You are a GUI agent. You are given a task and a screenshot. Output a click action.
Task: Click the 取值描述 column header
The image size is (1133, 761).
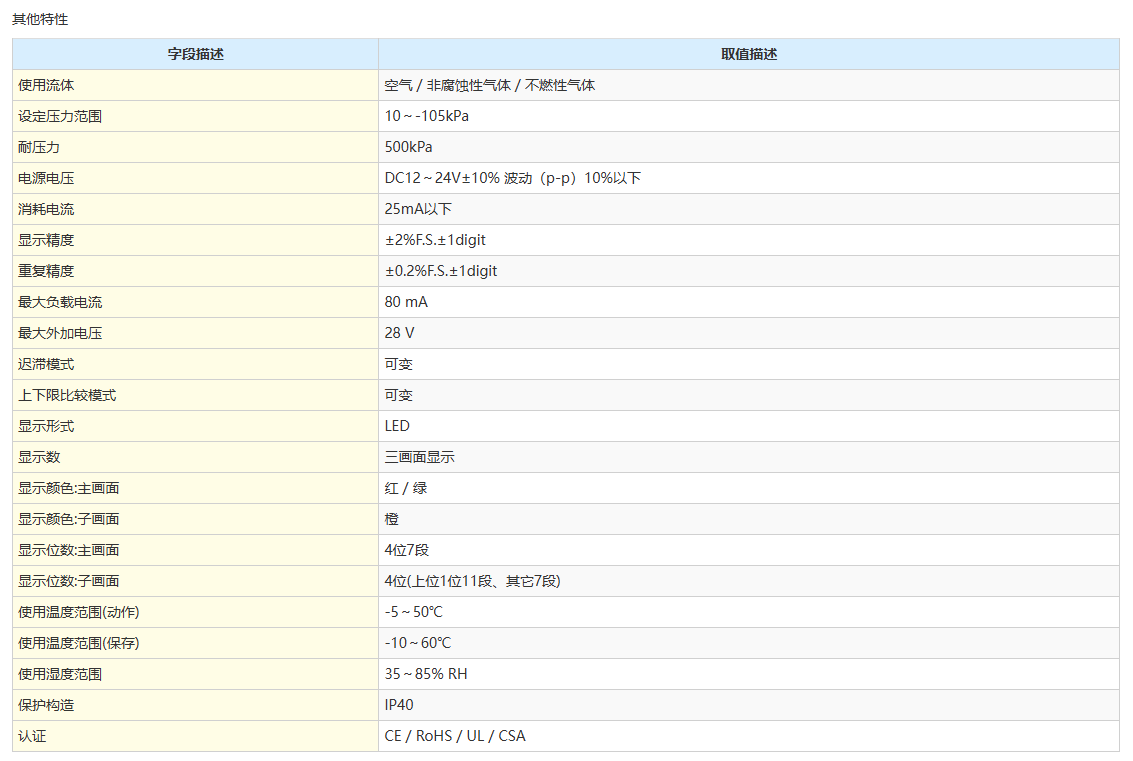pos(748,54)
